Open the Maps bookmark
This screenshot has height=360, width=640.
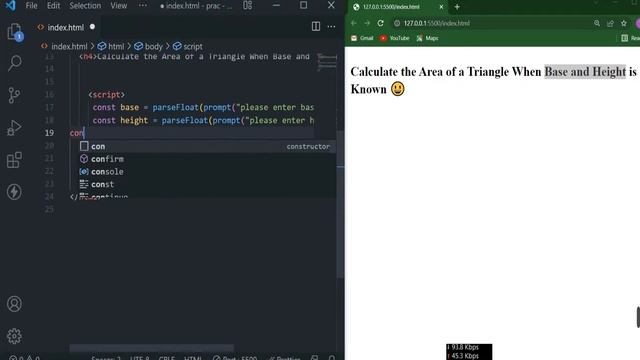pos(427,38)
